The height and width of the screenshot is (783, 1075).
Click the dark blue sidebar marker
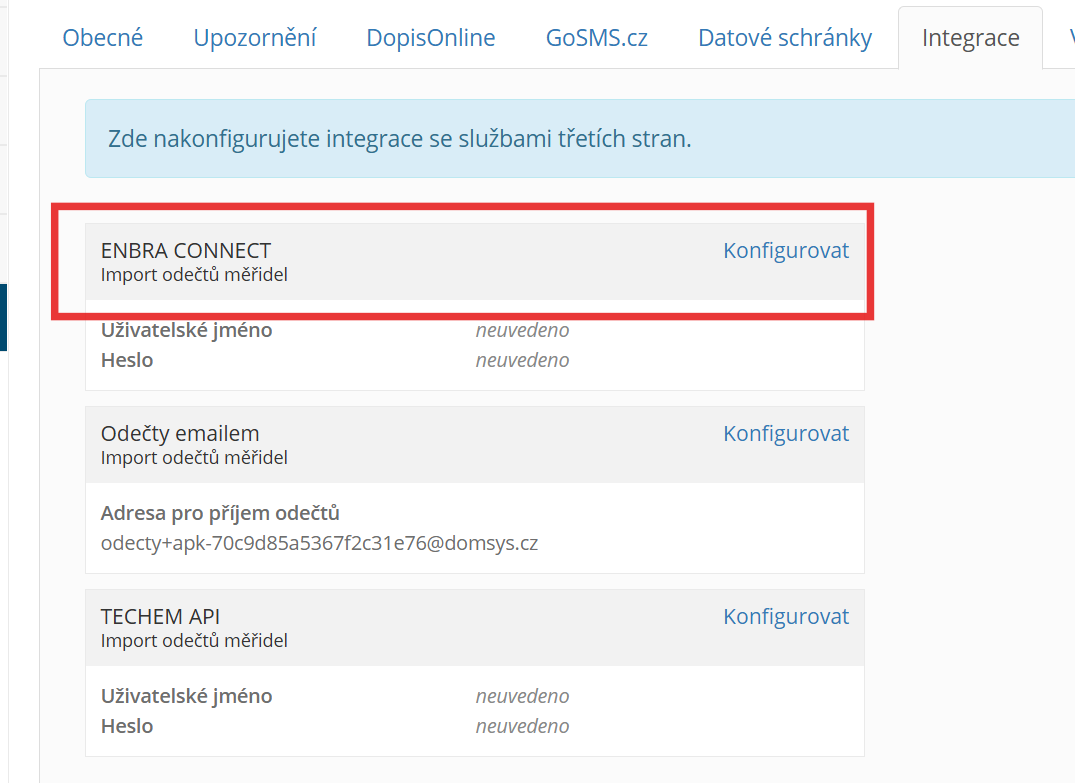coord(3,317)
